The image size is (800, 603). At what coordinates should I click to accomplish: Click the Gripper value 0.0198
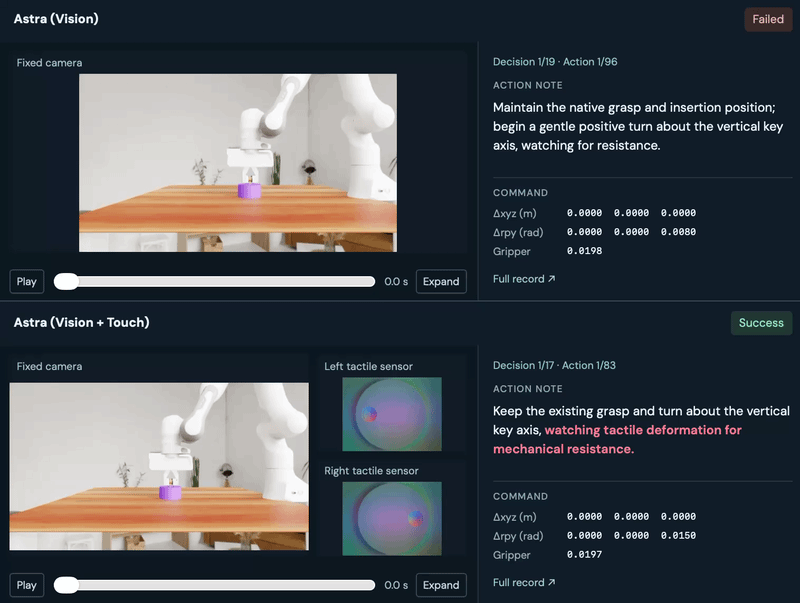pos(584,251)
